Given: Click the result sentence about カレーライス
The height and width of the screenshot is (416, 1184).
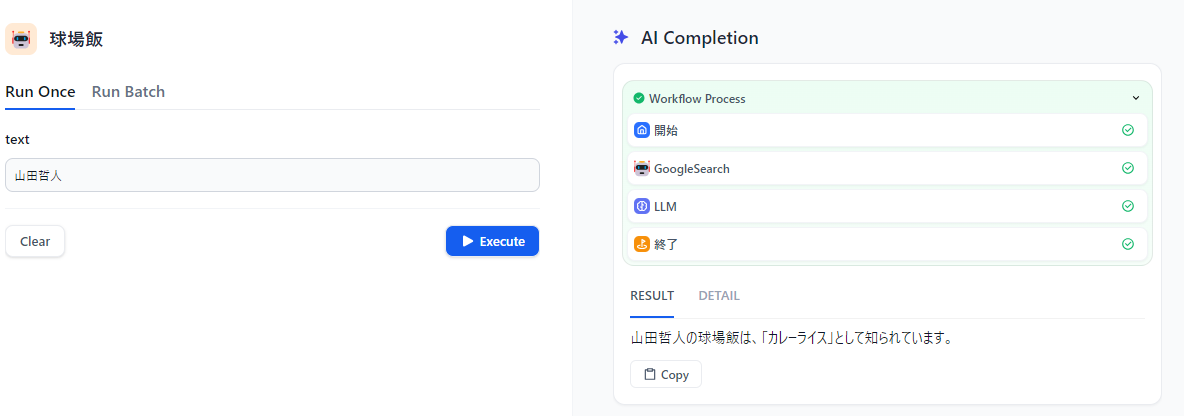Looking at the screenshot, I should 791,338.
